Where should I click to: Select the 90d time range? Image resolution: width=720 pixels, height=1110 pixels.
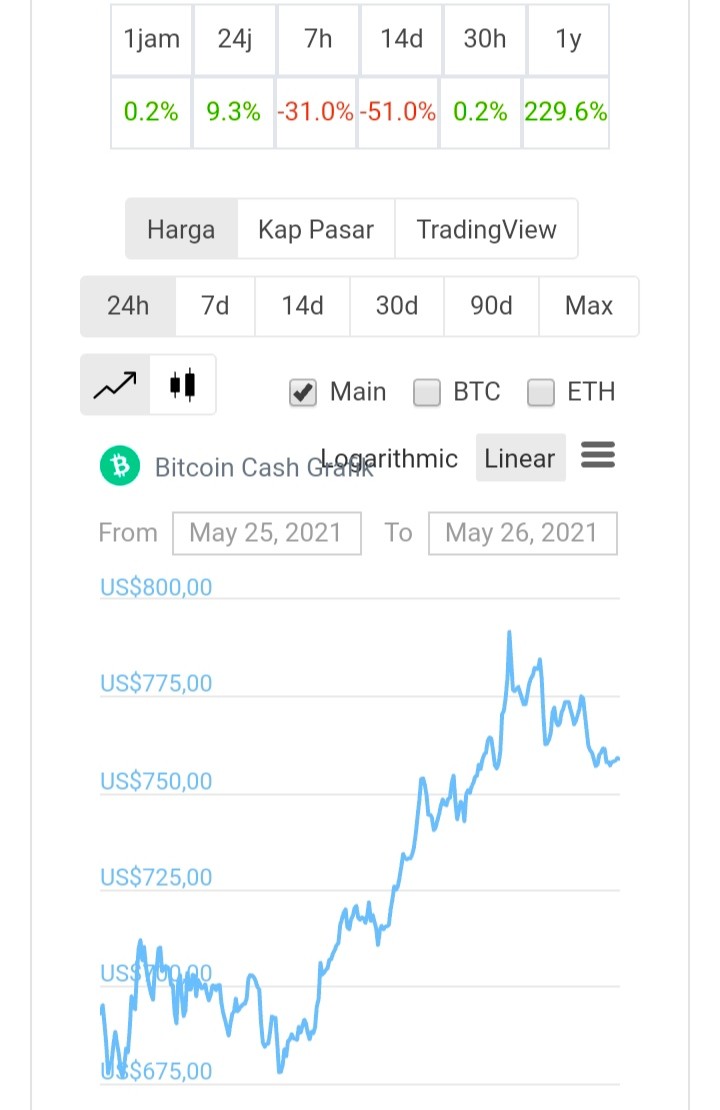491,306
